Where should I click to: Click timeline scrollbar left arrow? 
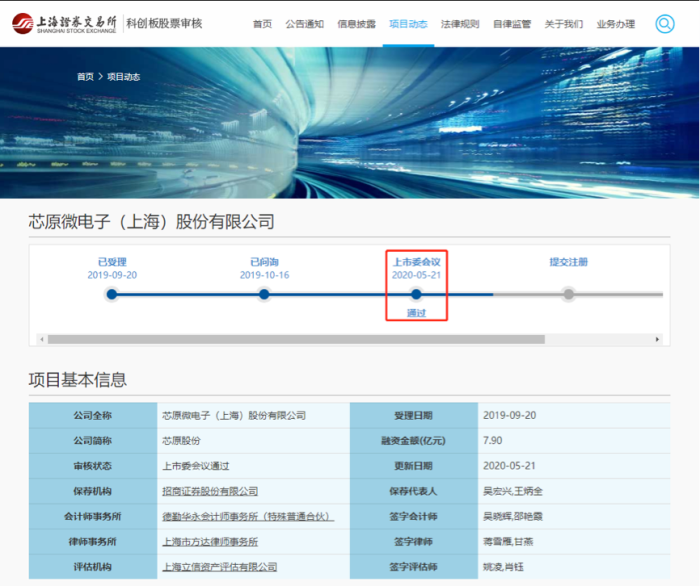(42, 339)
